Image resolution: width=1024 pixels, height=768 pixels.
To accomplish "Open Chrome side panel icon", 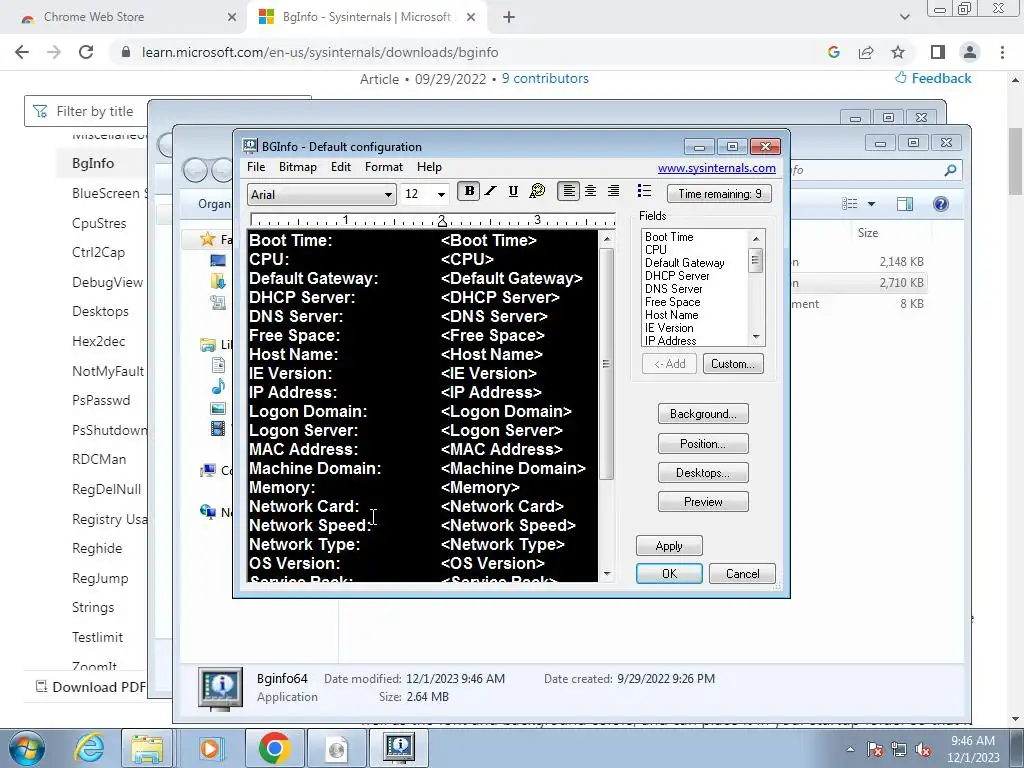I will coord(938,52).
